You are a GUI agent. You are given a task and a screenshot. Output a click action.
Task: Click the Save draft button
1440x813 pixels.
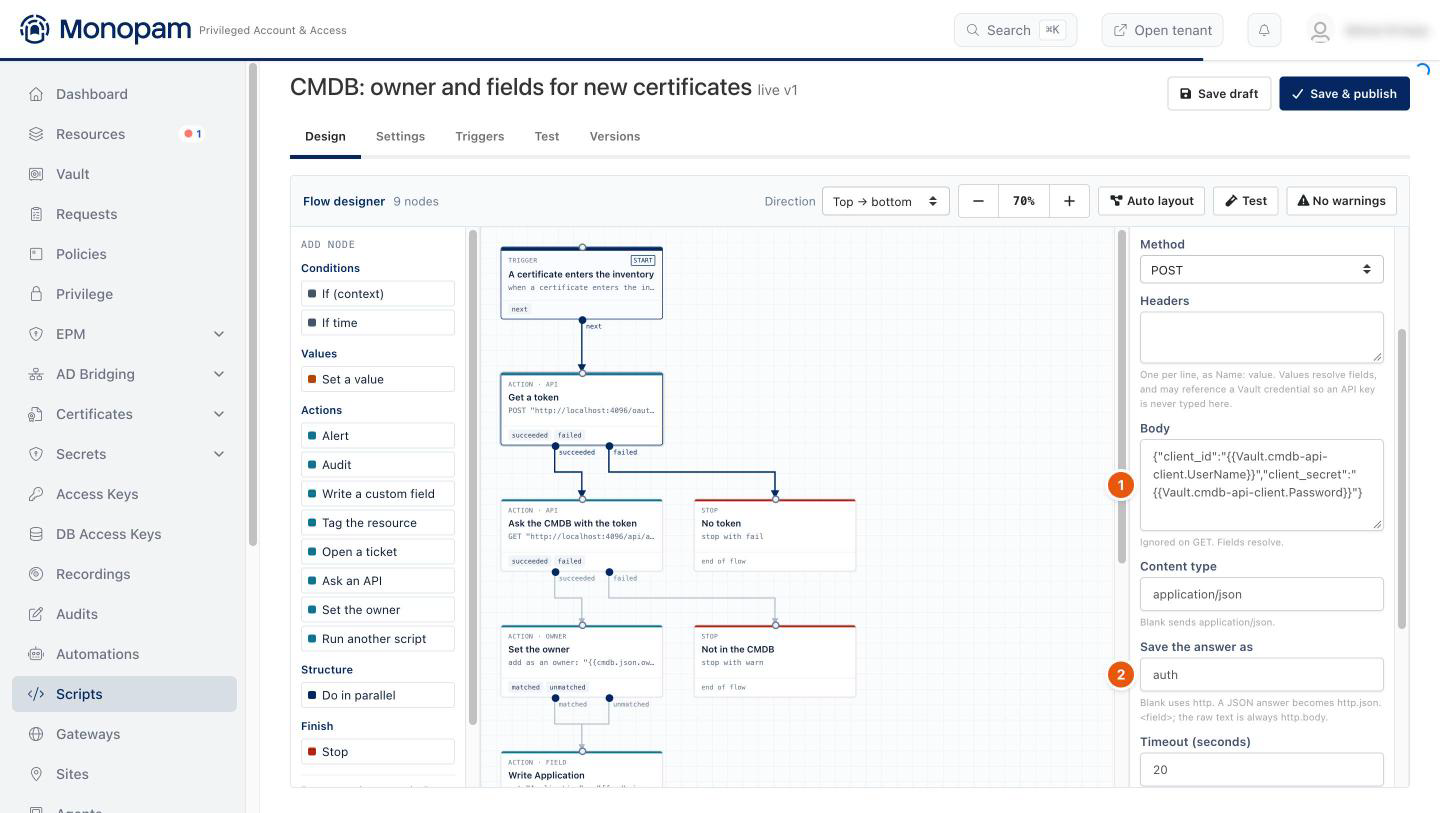click(1219, 94)
